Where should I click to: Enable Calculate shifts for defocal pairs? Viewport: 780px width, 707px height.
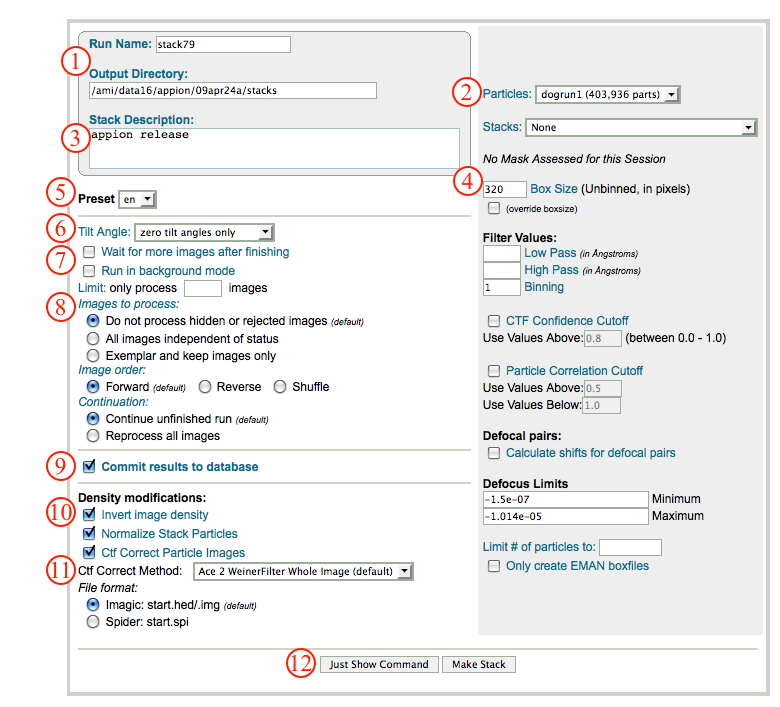click(493, 453)
